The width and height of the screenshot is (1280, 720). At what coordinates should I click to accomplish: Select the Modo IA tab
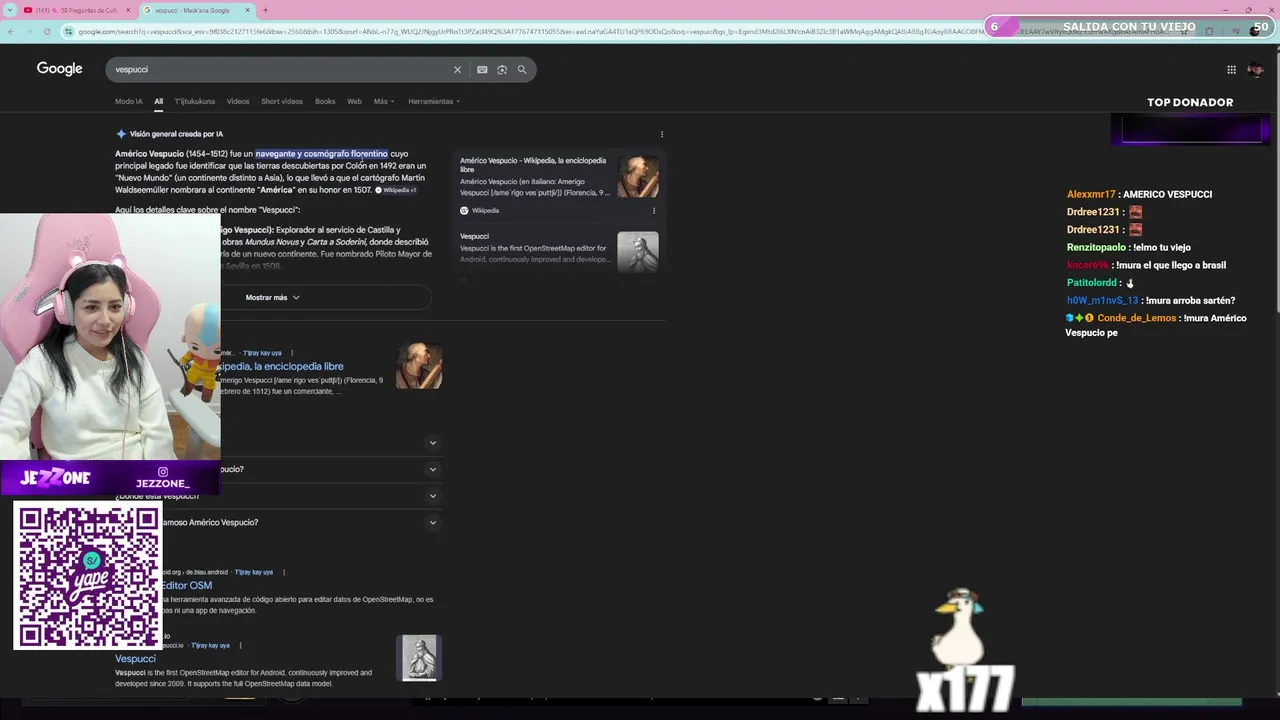128,101
